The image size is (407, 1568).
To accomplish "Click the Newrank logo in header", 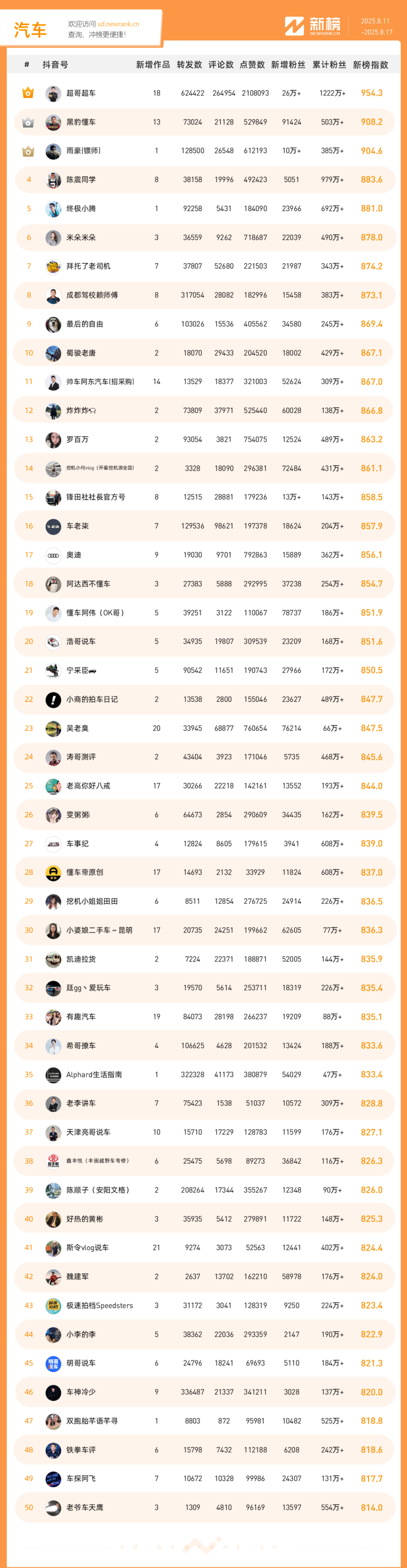I will tap(313, 26).
